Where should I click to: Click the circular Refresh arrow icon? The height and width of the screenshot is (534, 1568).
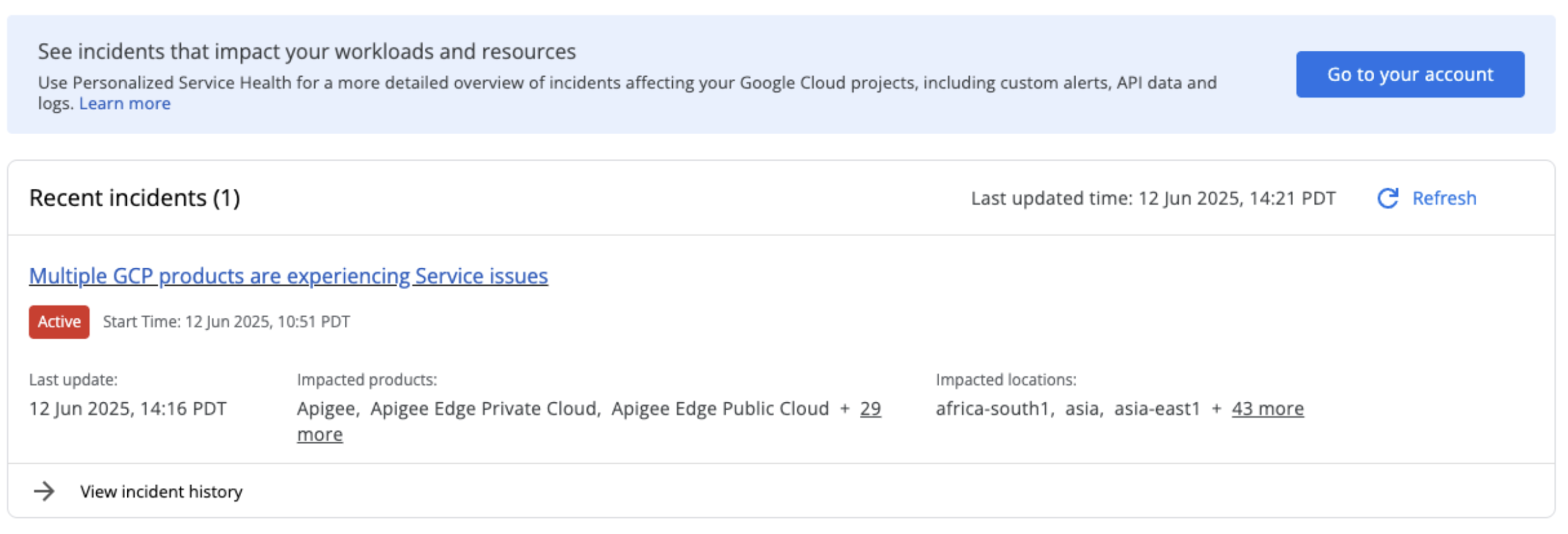[1387, 199]
